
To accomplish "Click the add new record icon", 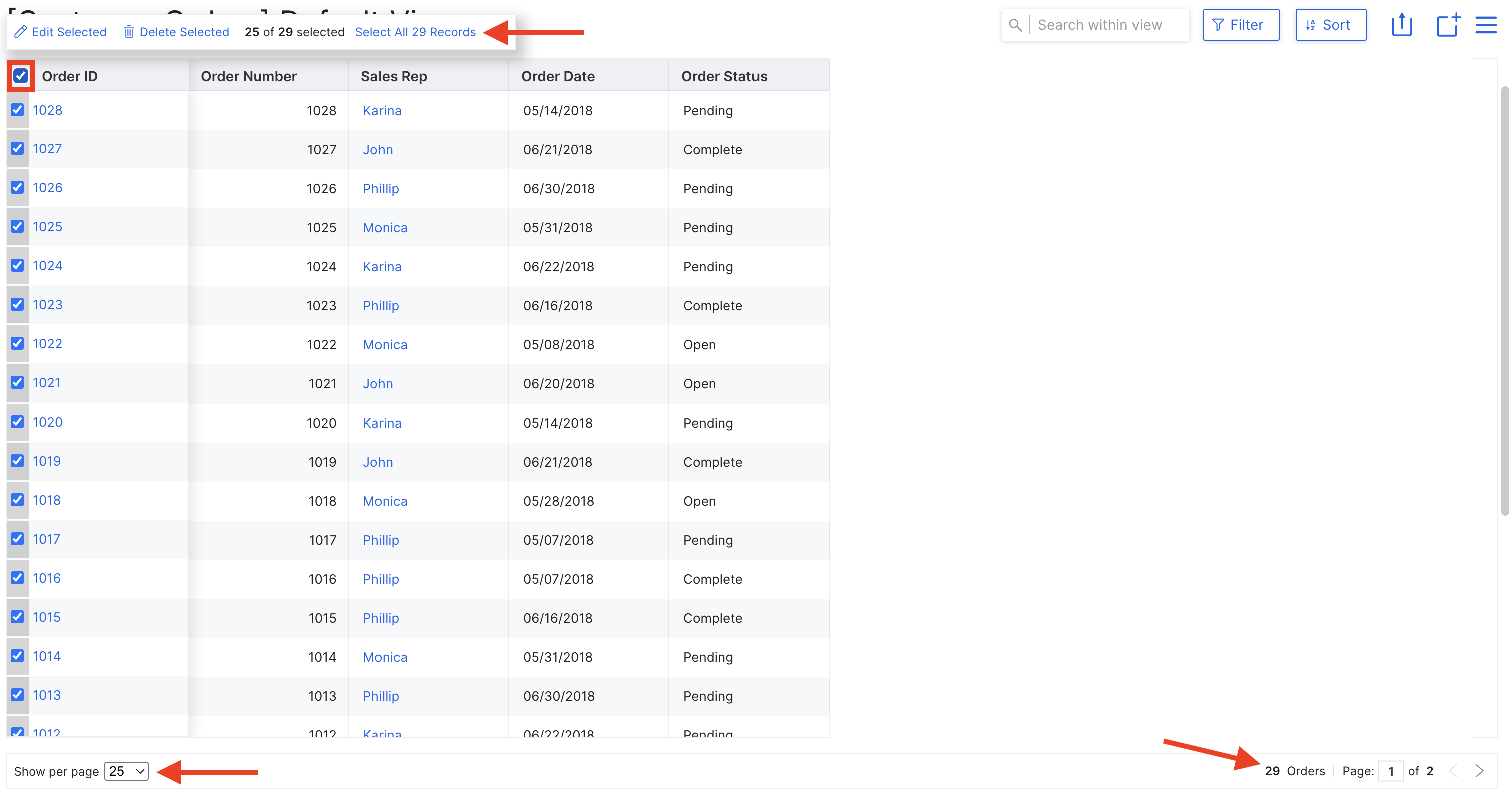I will pos(1448,25).
